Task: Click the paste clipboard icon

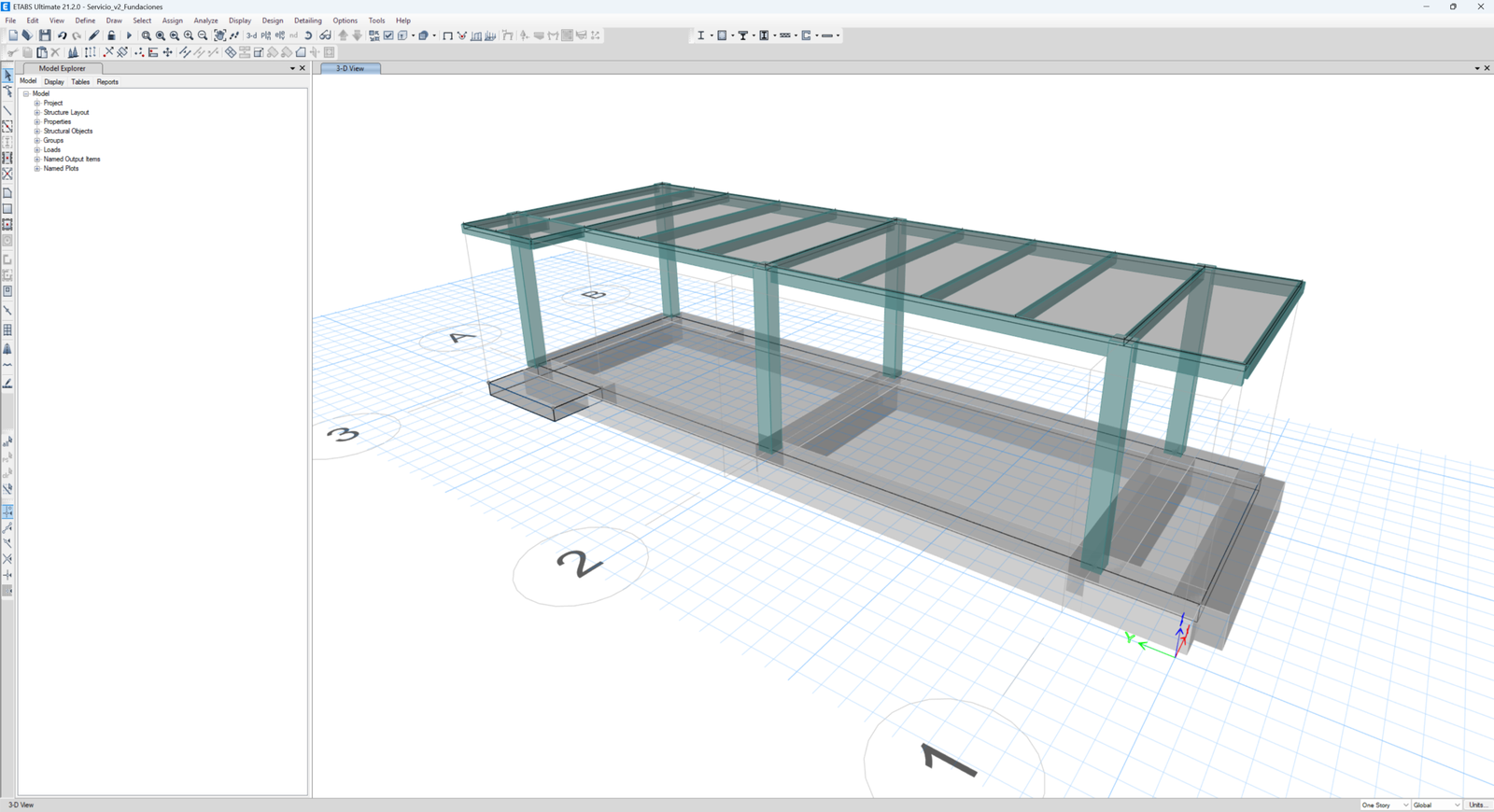Action: click(x=41, y=52)
